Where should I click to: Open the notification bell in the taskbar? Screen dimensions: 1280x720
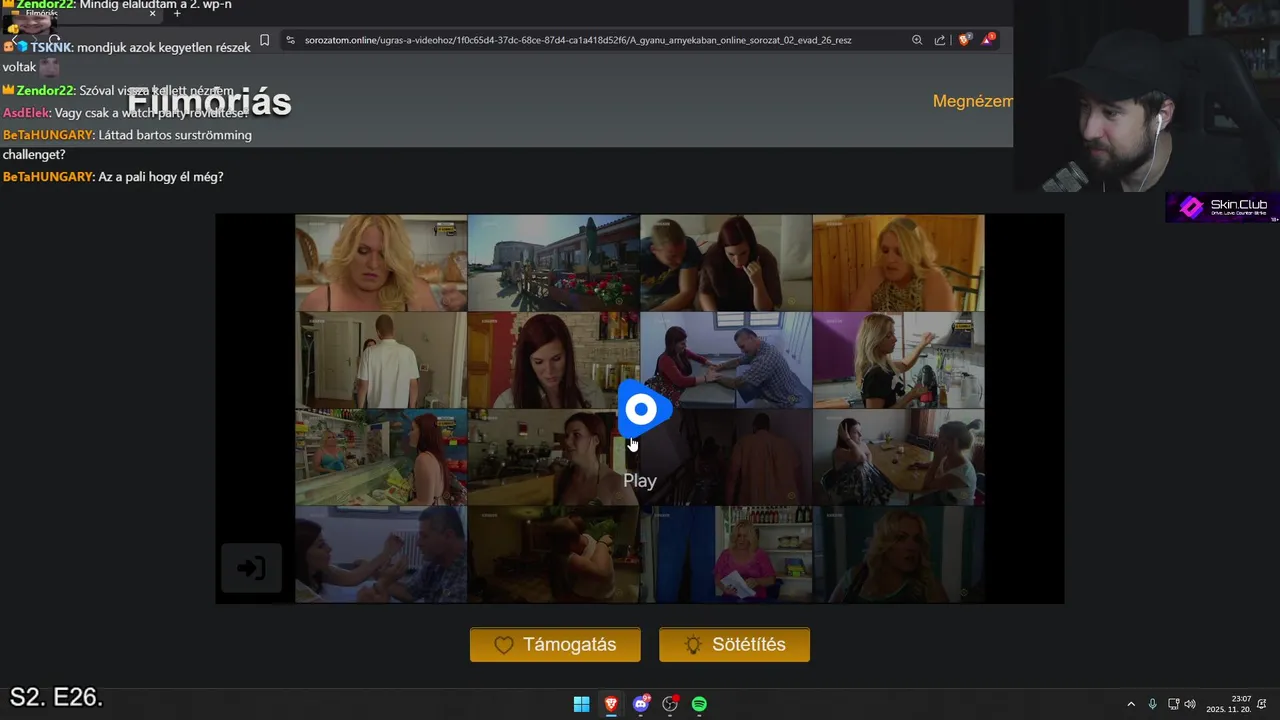pos(1263,704)
